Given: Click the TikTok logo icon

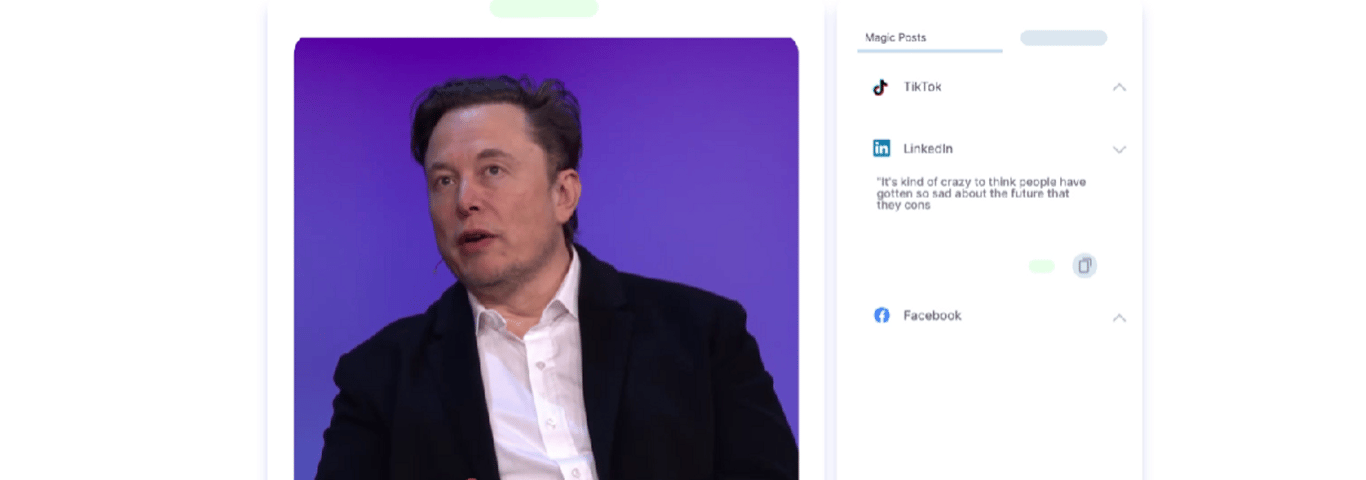Looking at the screenshot, I should 880,87.
